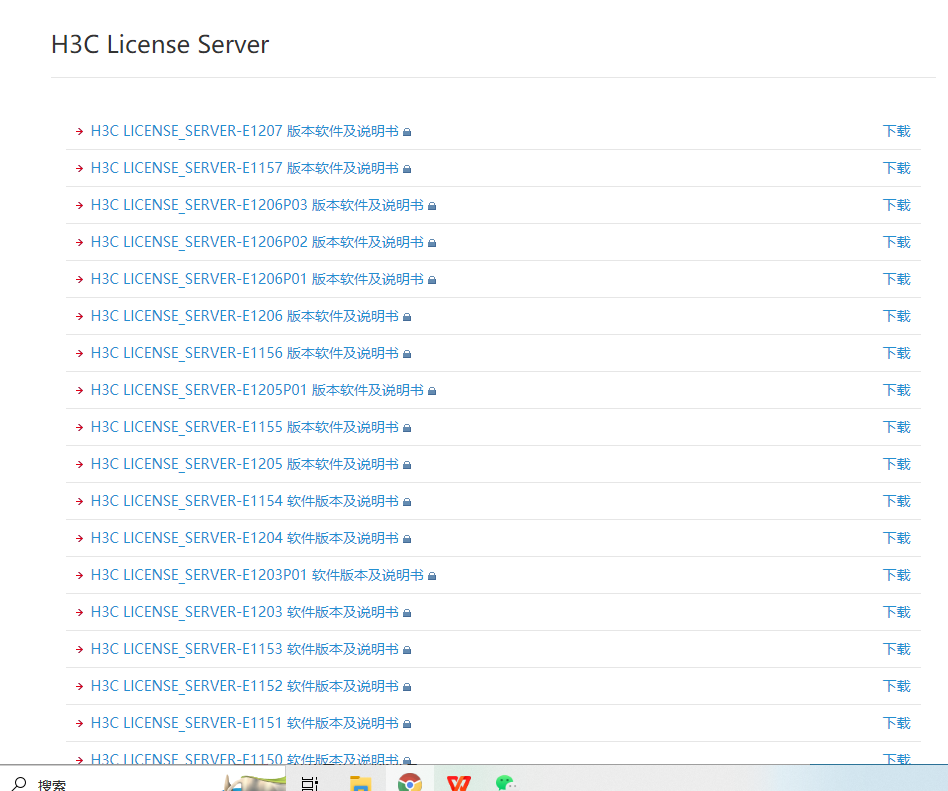Click 下载 for the E1155 row
The height and width of the screenshot is (791, 948).
897,427
